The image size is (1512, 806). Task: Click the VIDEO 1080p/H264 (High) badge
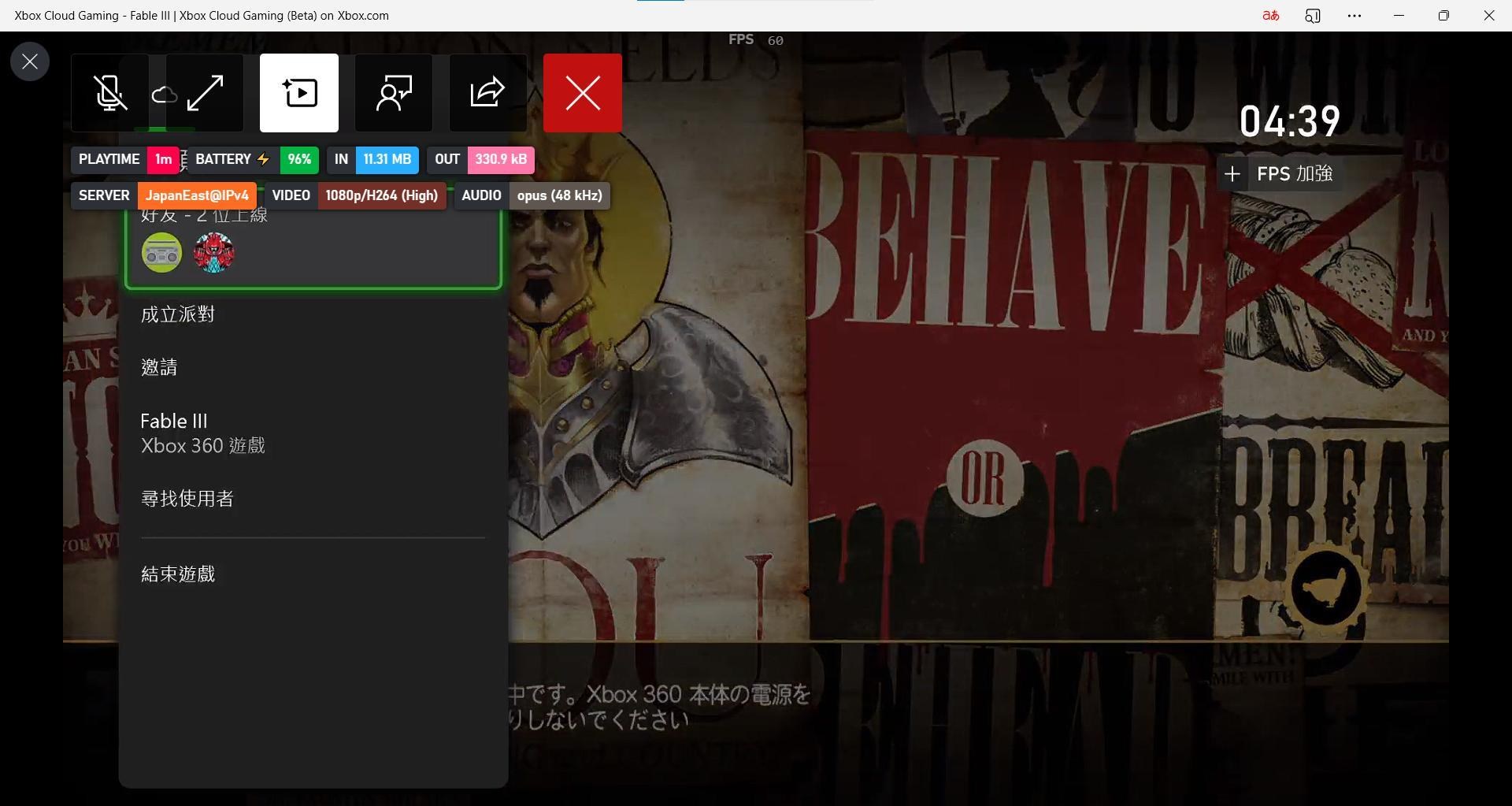click(355, 195)
